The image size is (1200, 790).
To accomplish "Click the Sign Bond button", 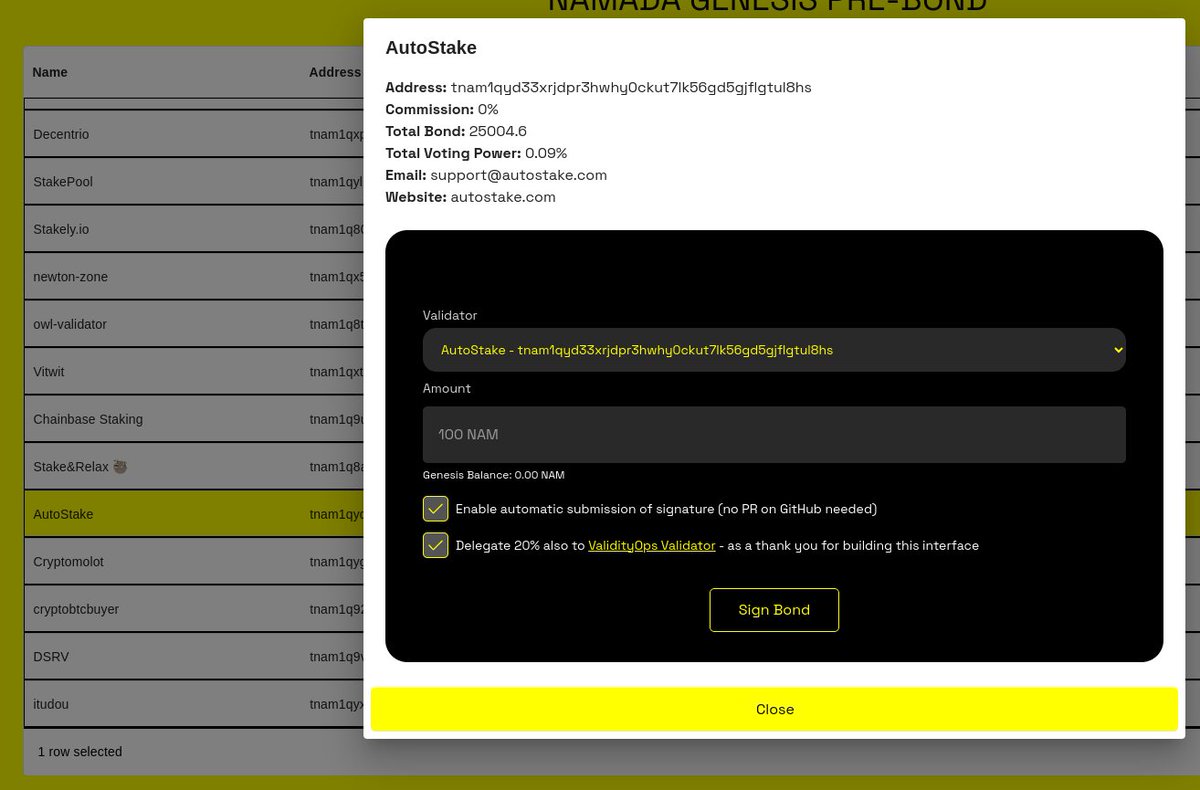I will click(774, 610).
